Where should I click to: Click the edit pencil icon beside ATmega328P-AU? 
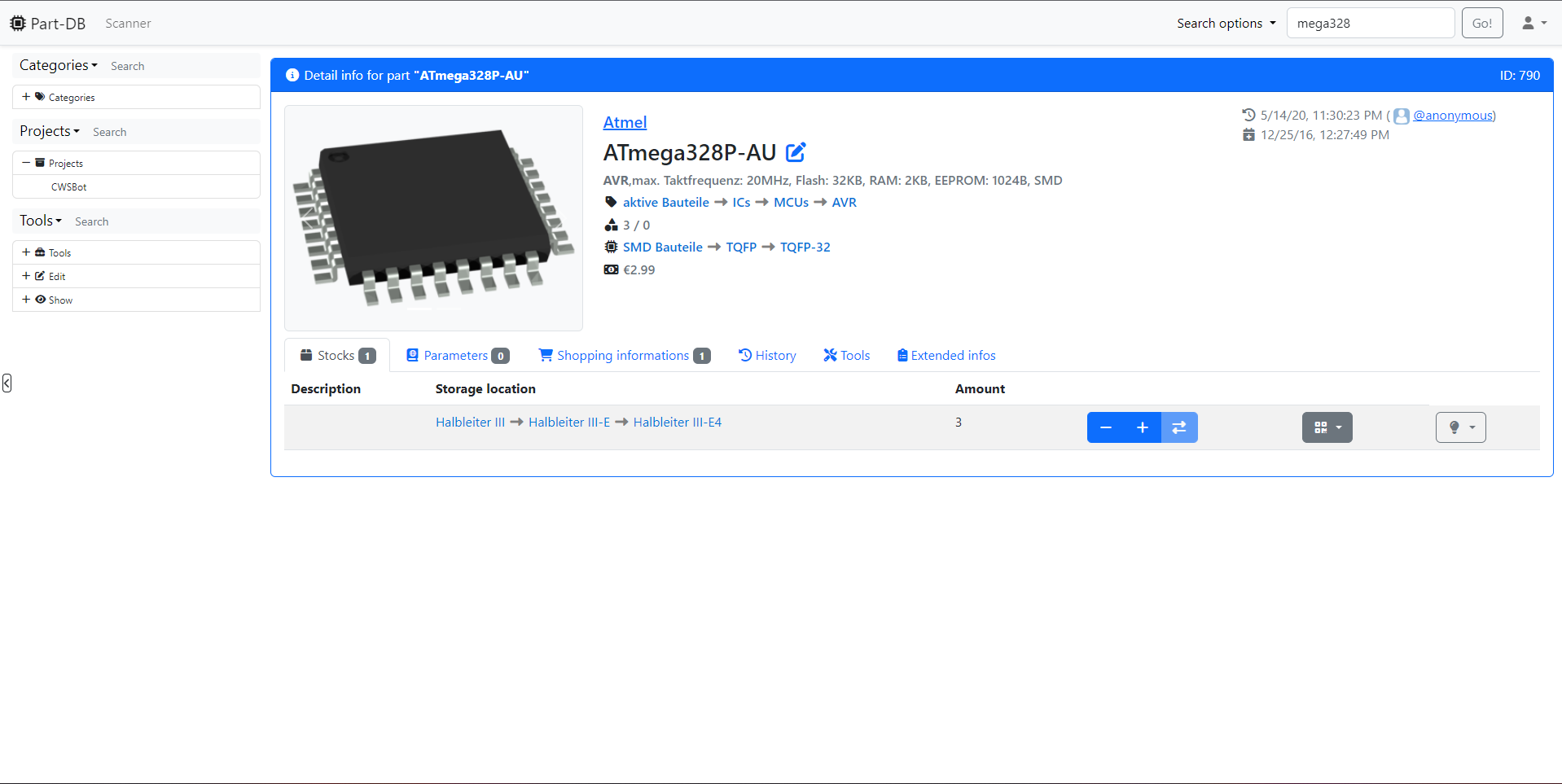pyautogui.click(x=795, y=152)
